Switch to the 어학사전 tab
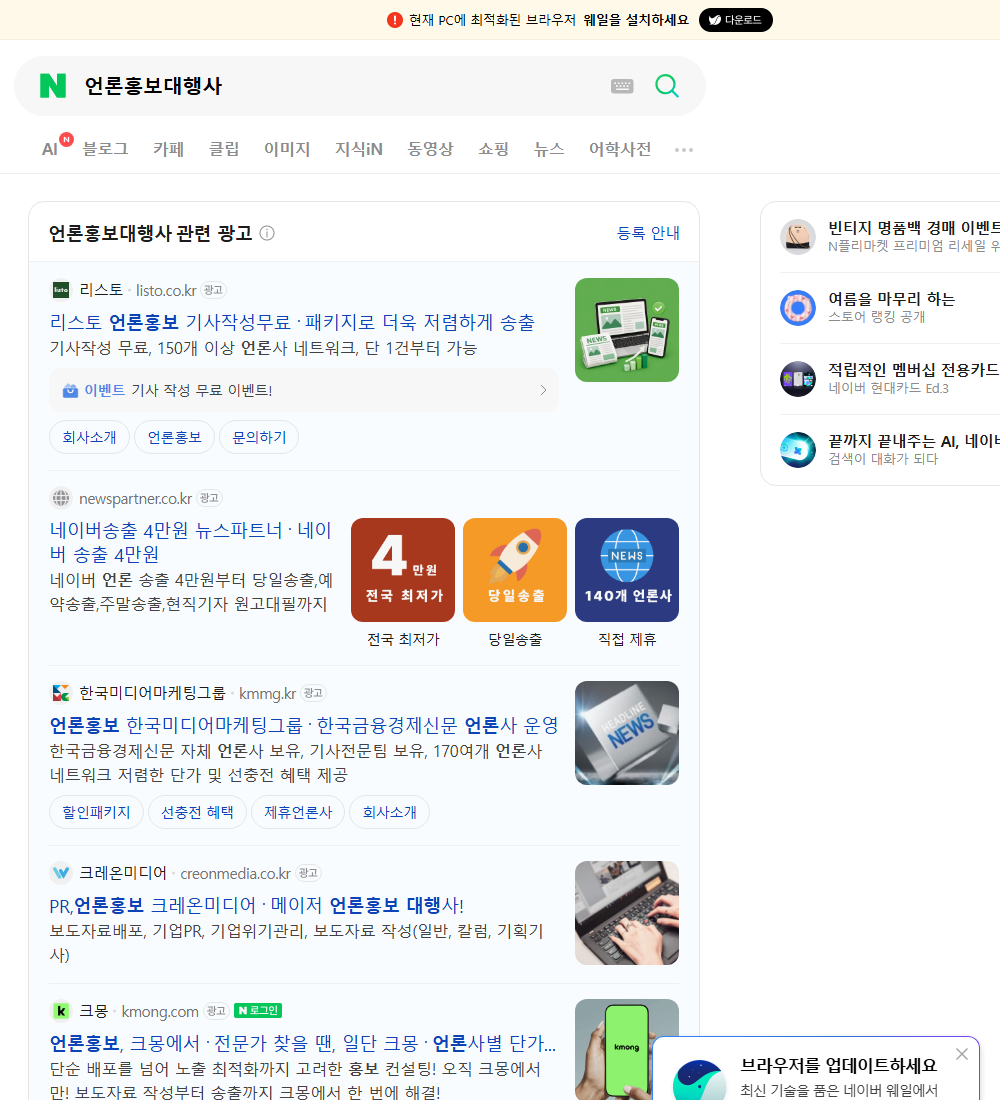This screenshot has width=1000, height=1100. 620,149
